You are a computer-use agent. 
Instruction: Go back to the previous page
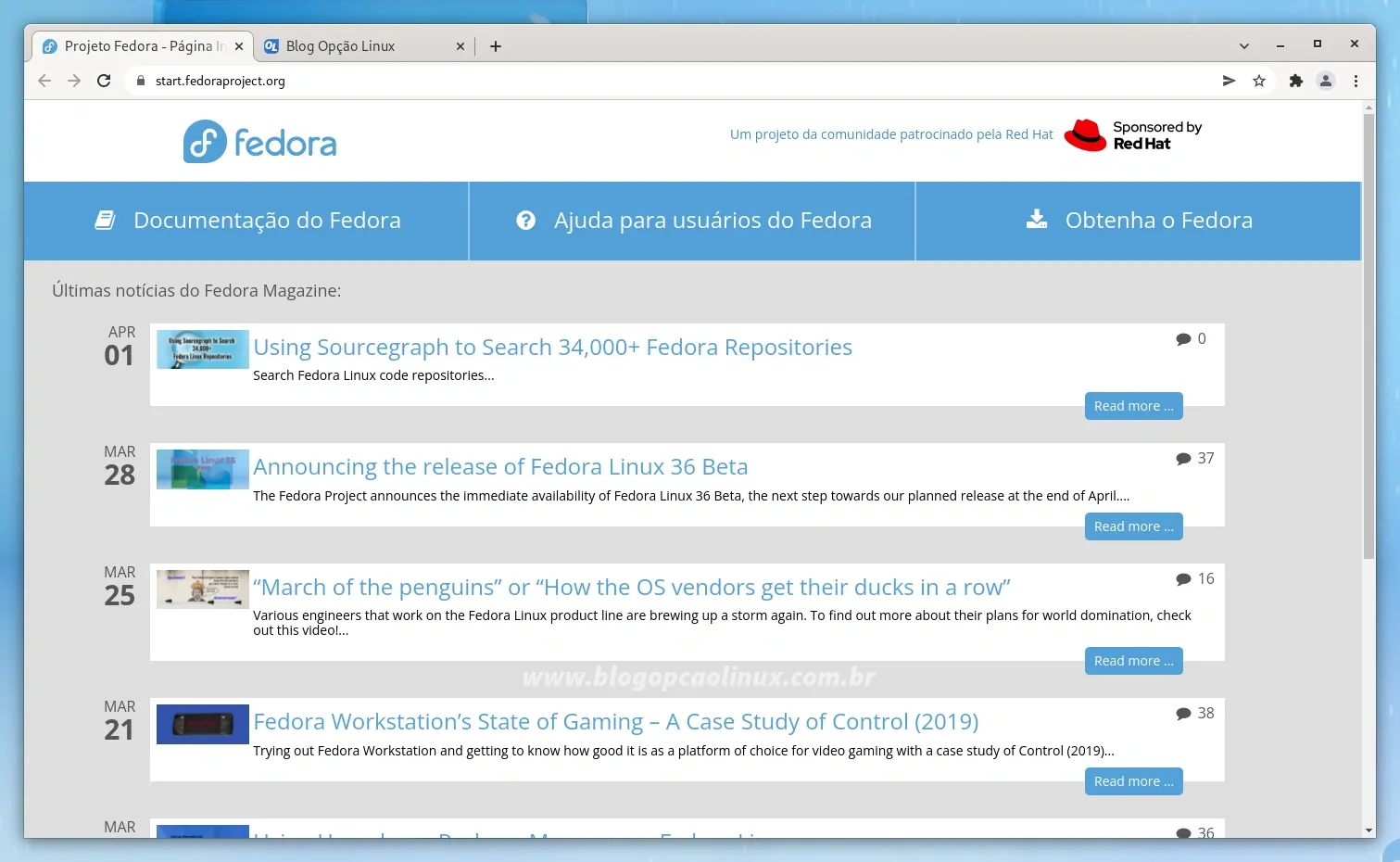click(44, 81)
